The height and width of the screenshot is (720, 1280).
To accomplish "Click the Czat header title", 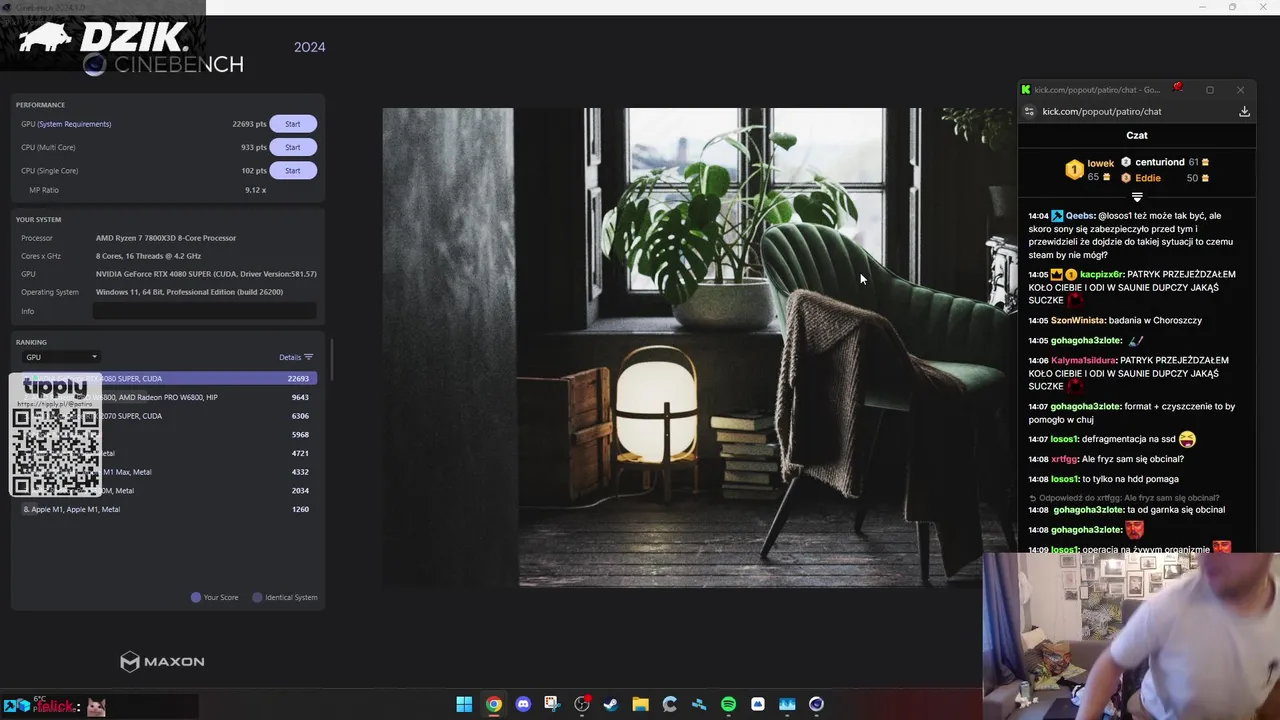I will (1137, 135).
